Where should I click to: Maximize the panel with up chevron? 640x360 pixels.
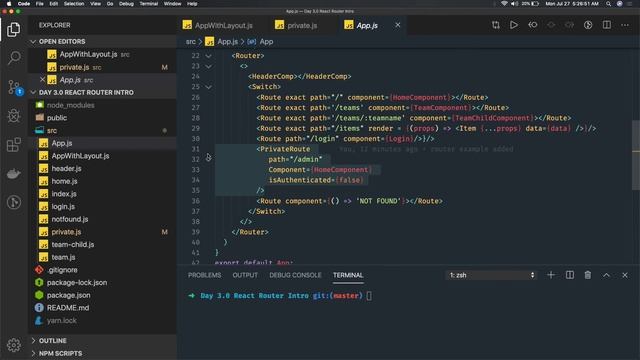pos(607,275)
